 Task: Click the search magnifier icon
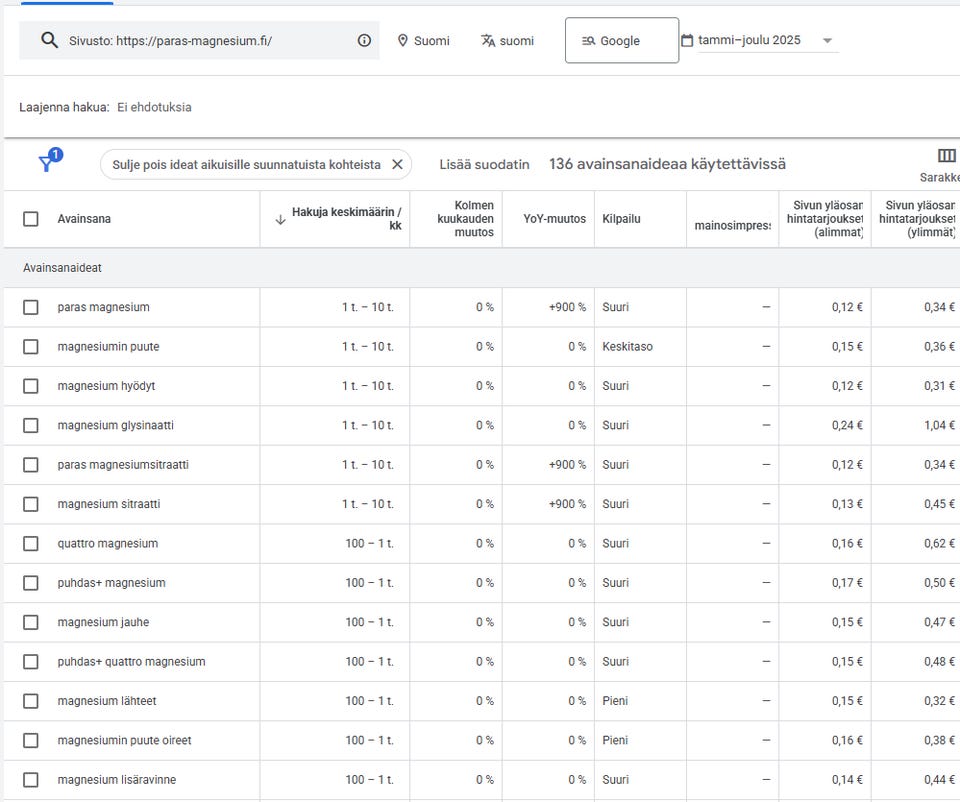(49, 41)
